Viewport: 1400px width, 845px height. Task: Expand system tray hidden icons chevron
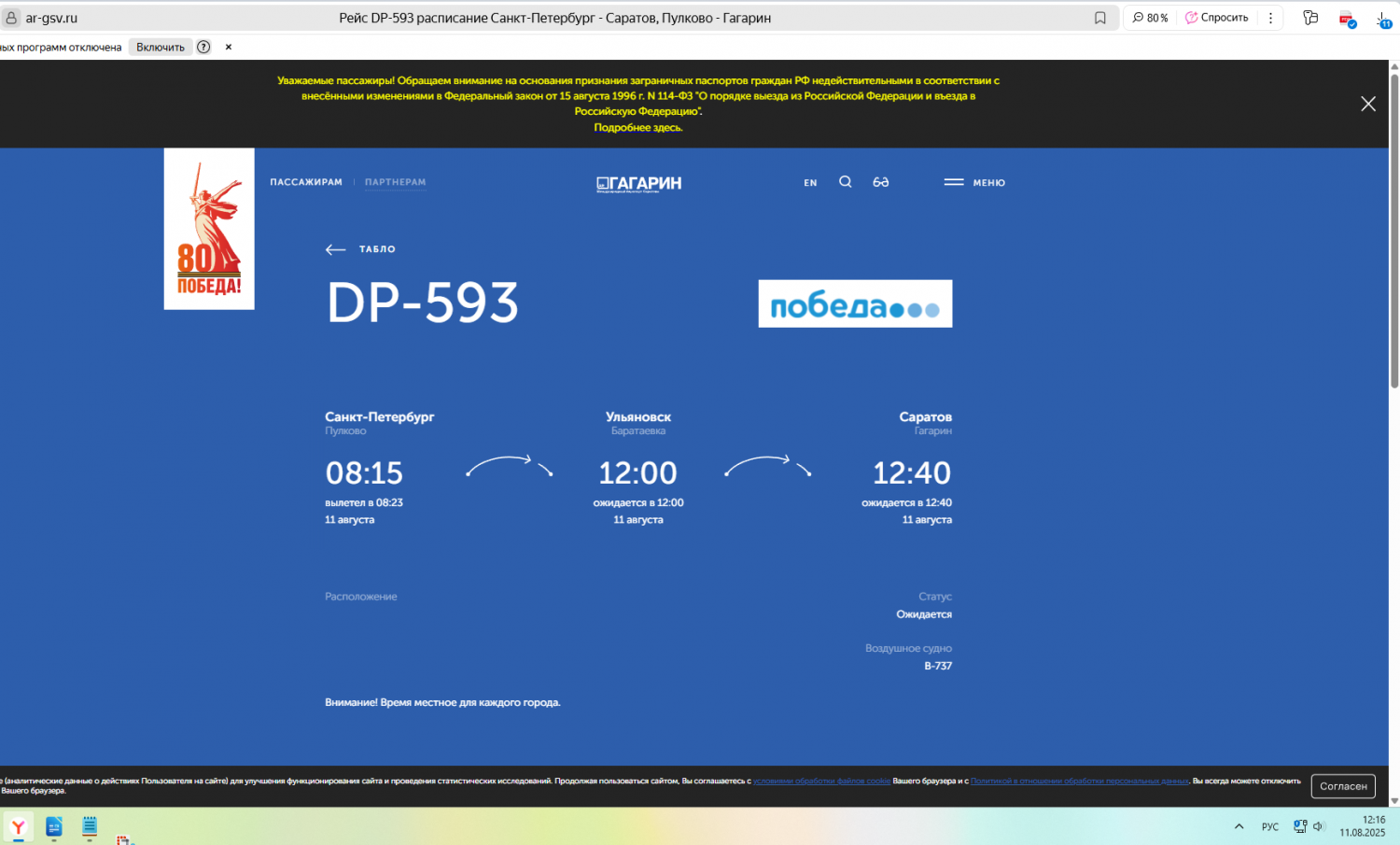(x=1239, y=826)
